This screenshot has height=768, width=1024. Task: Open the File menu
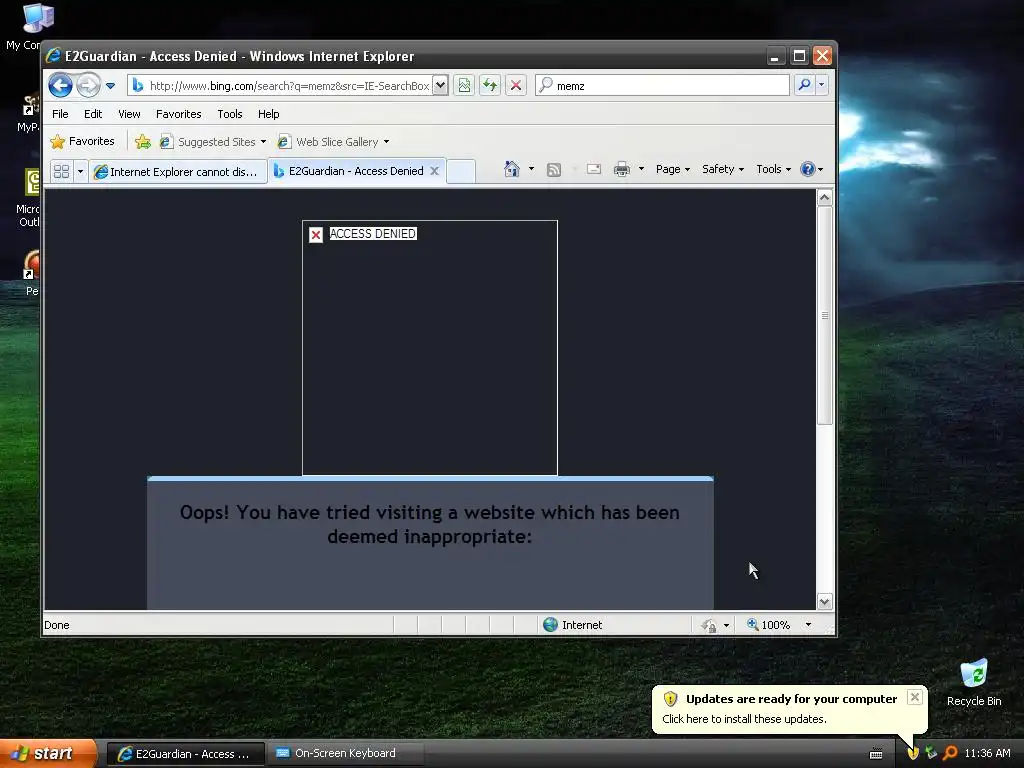click(x=60, y=114)
